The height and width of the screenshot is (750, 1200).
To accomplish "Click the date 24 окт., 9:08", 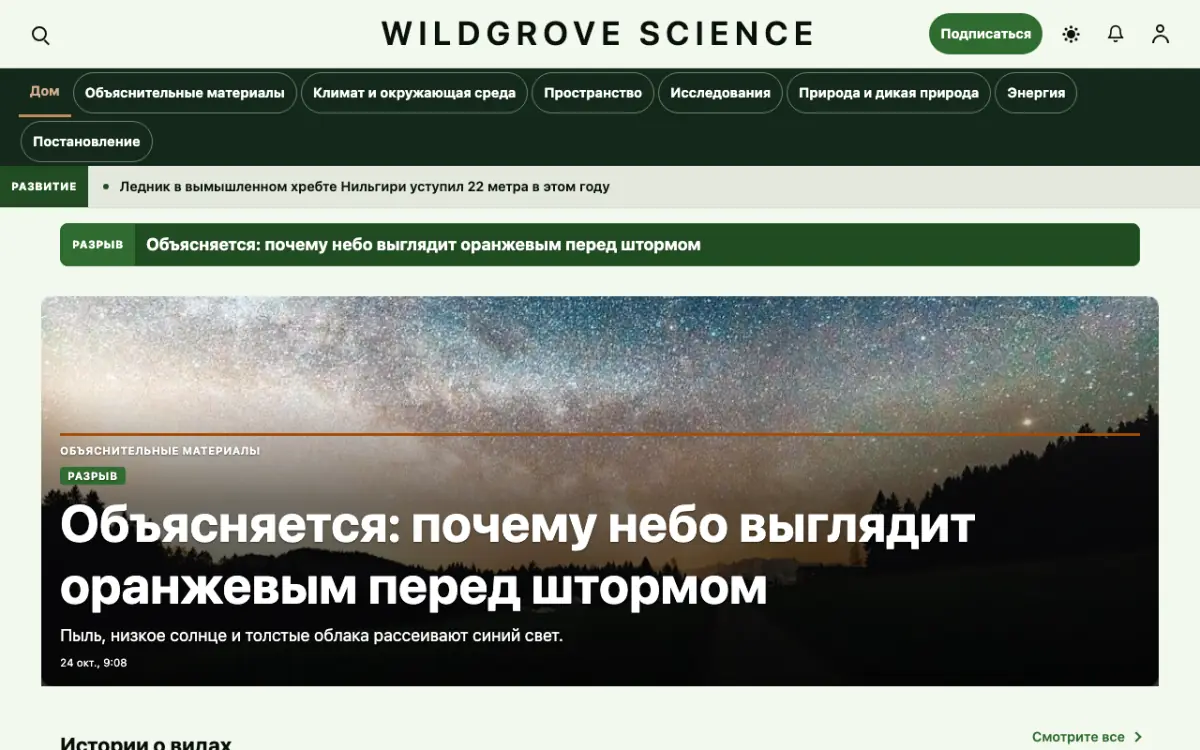I will pos(93,663).
